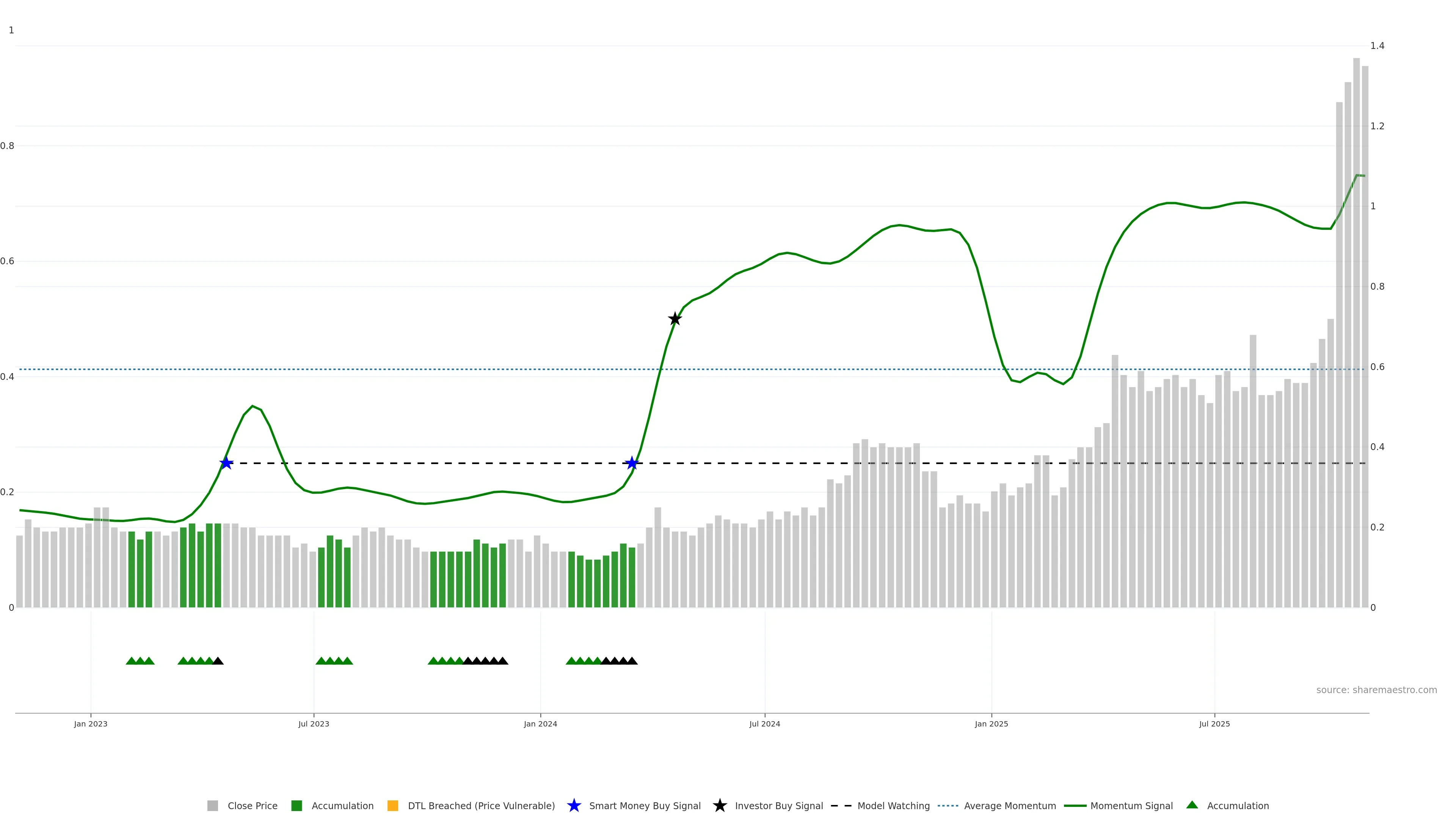Click the black star Investor Buy legend icon

coord(720,805)
